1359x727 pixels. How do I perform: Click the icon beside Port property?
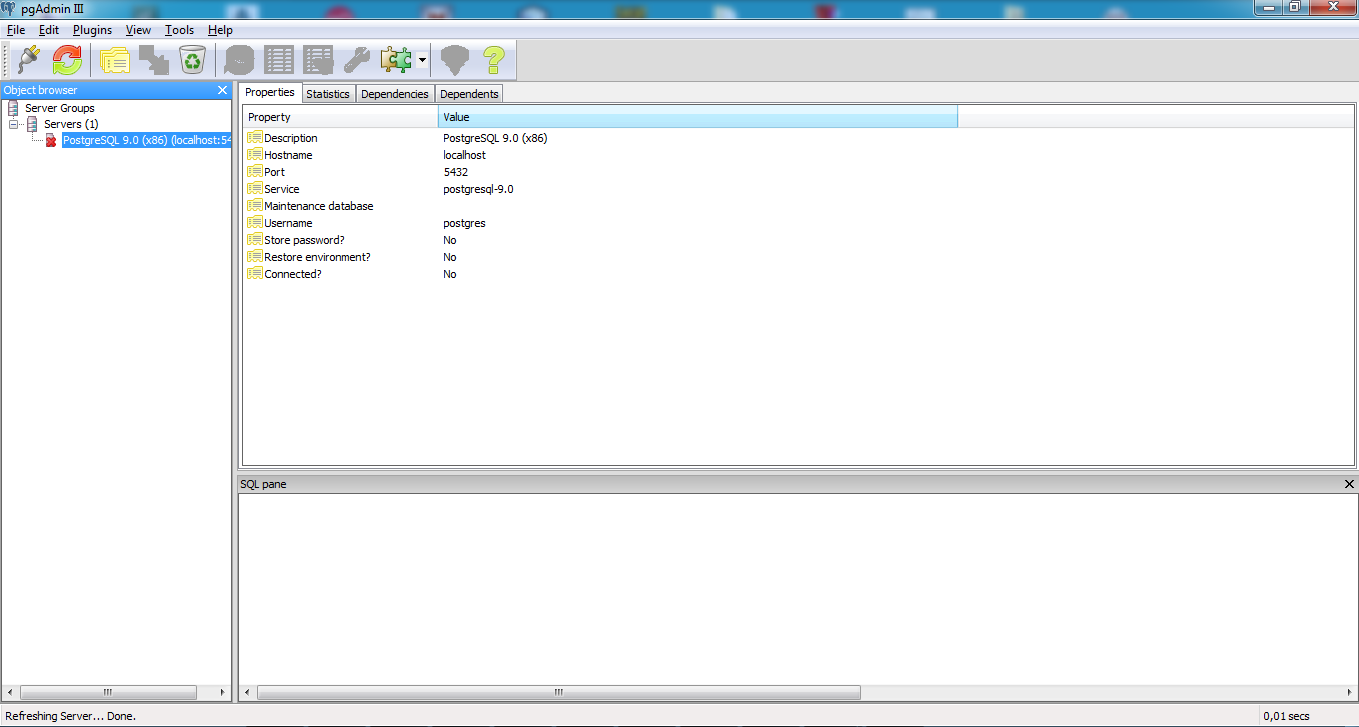(x=255, y=172)
